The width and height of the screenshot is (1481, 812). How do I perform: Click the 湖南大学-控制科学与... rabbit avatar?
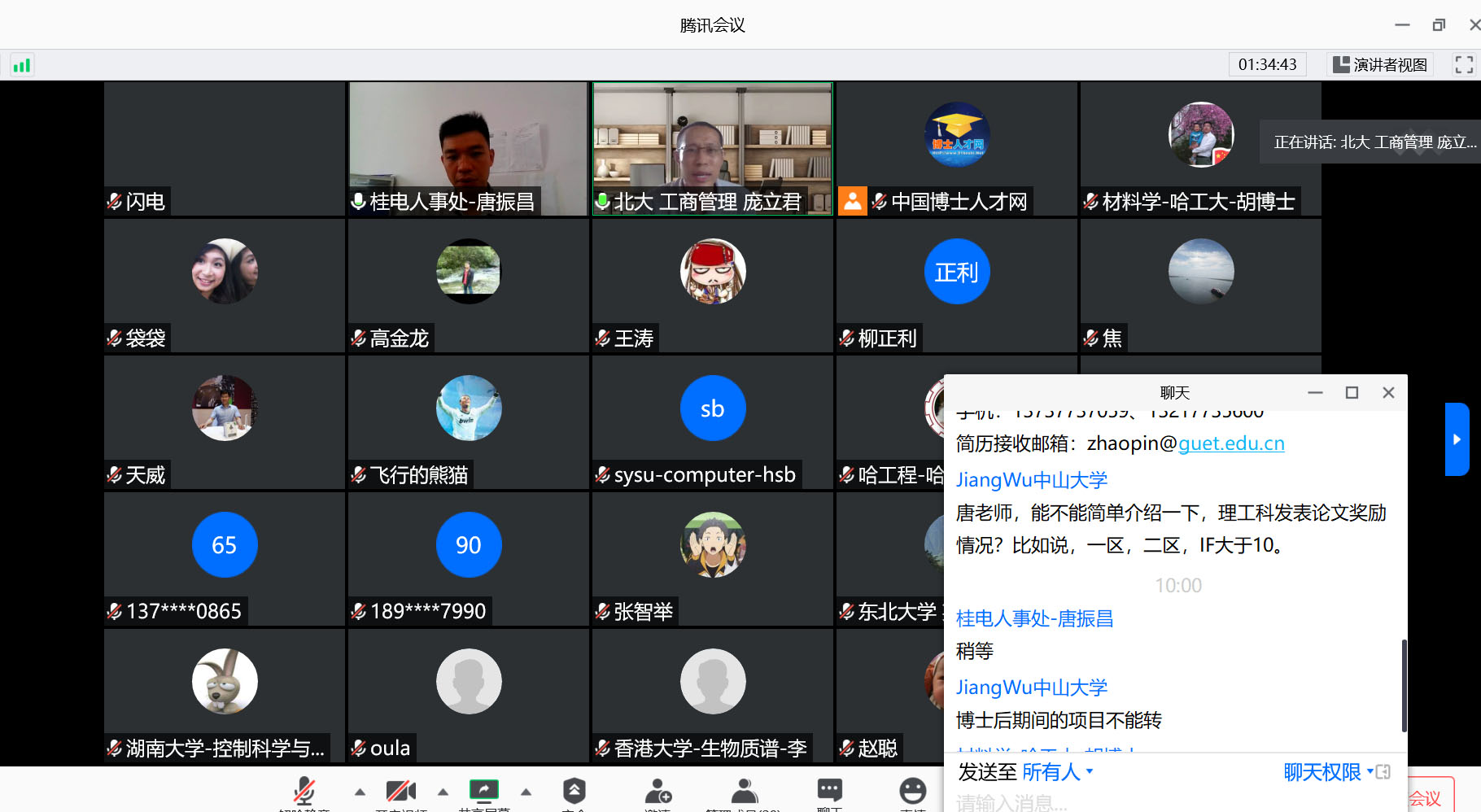coord(225,681)
